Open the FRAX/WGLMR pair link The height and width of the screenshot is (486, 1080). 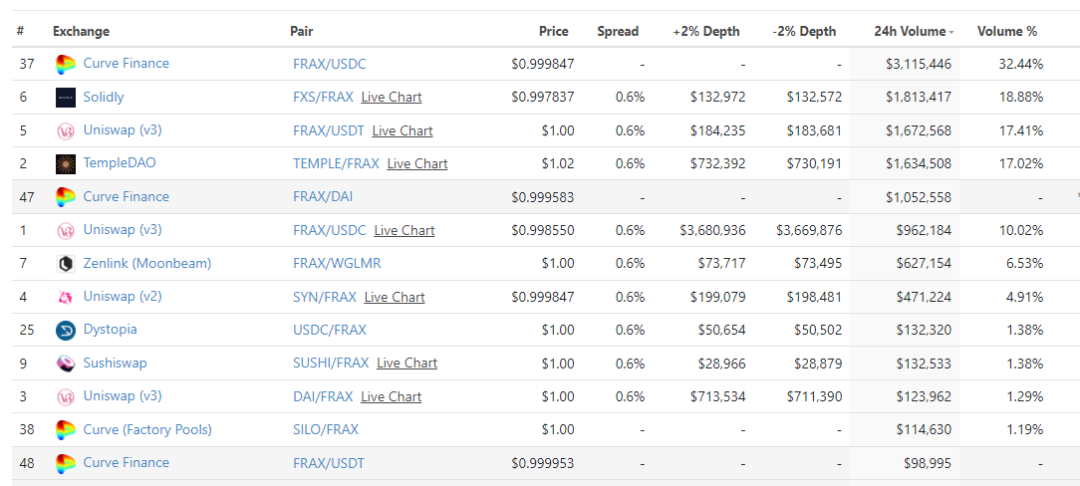click(337, 264)
